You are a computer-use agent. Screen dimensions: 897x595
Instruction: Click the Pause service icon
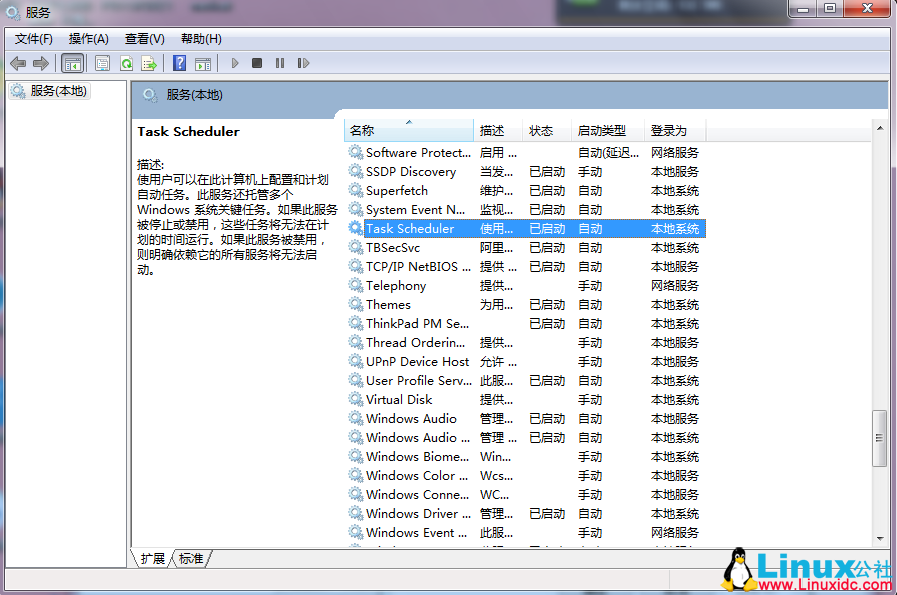pyautogui.click(x=280, y=63)
